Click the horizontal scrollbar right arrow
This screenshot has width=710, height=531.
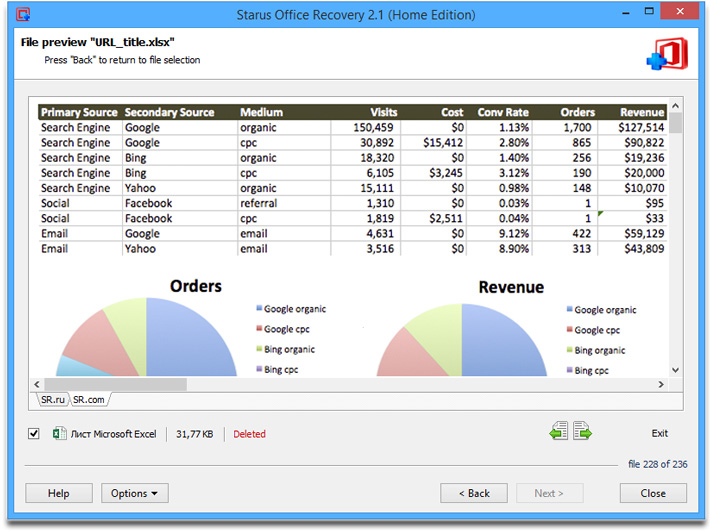pyautogui.click(x=661, y=384)
